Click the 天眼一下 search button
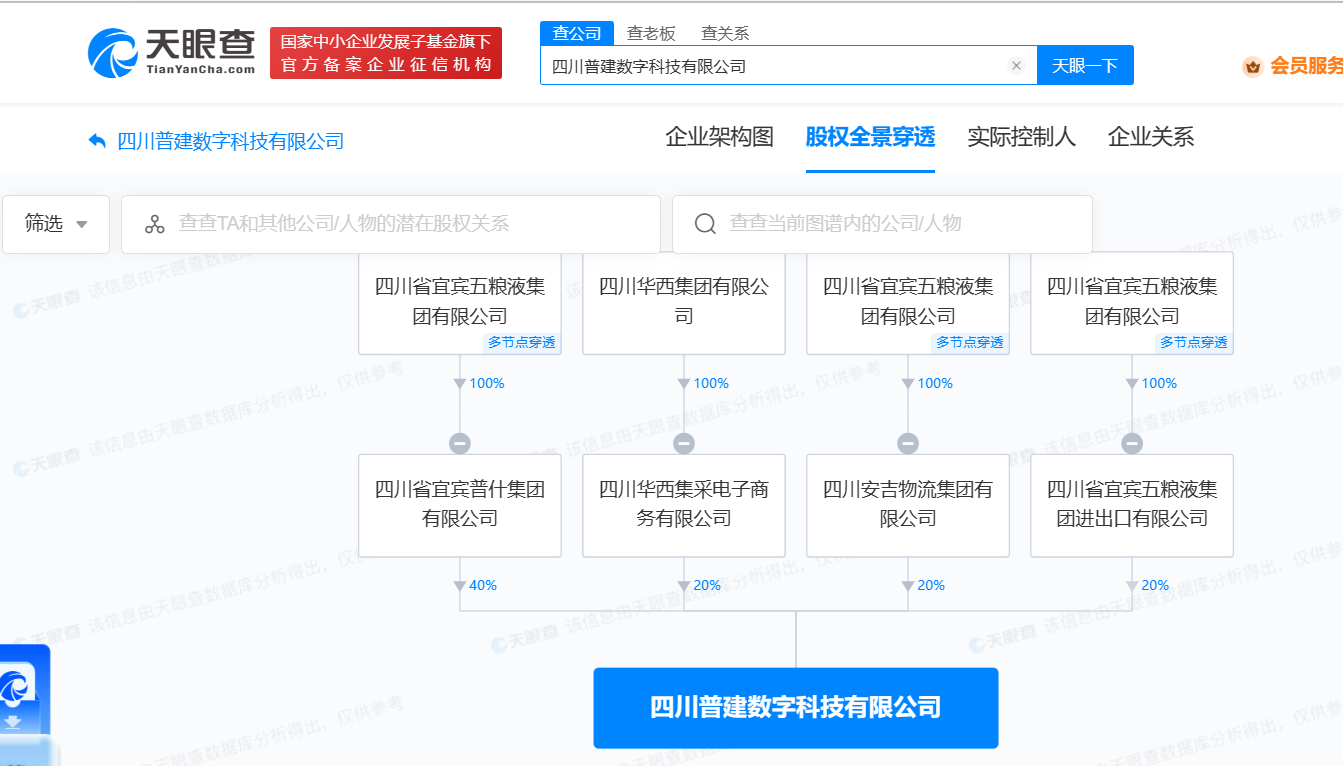This screenshot has width=1343, height=766. (x=1085, y=66)
